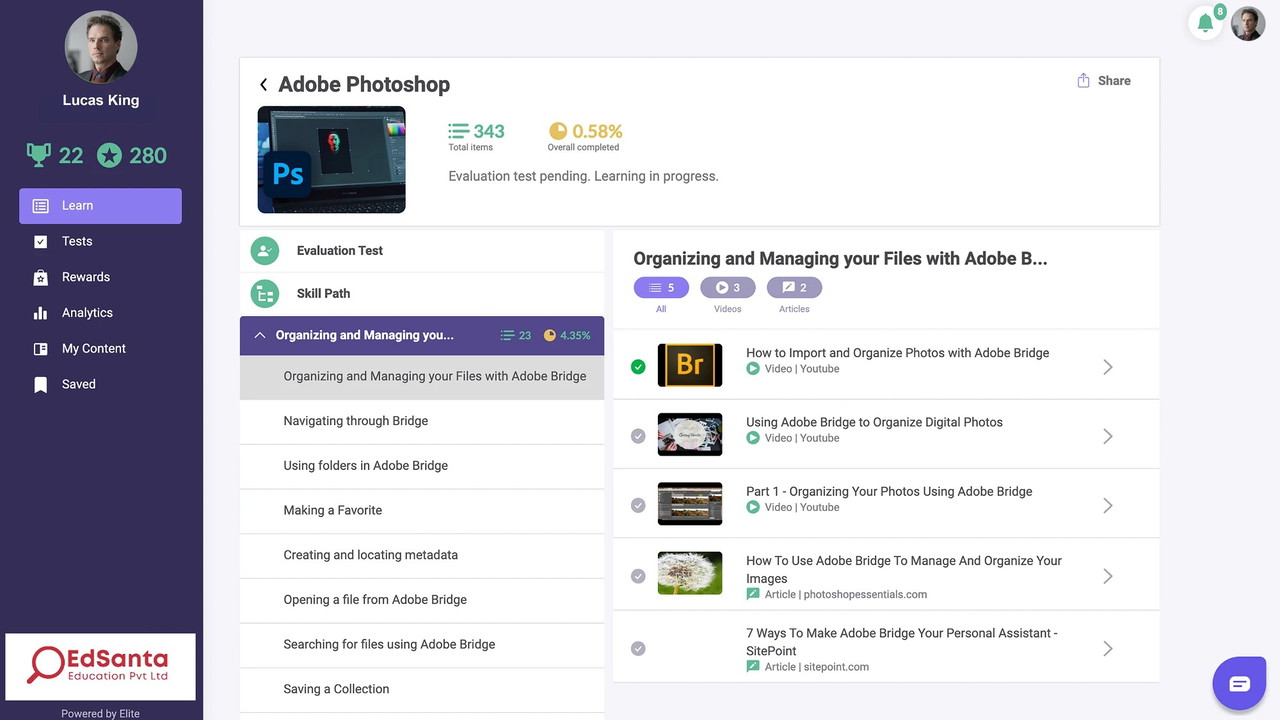
Task: Click the user avatar in top right
Action: [x=1248, y=24]
